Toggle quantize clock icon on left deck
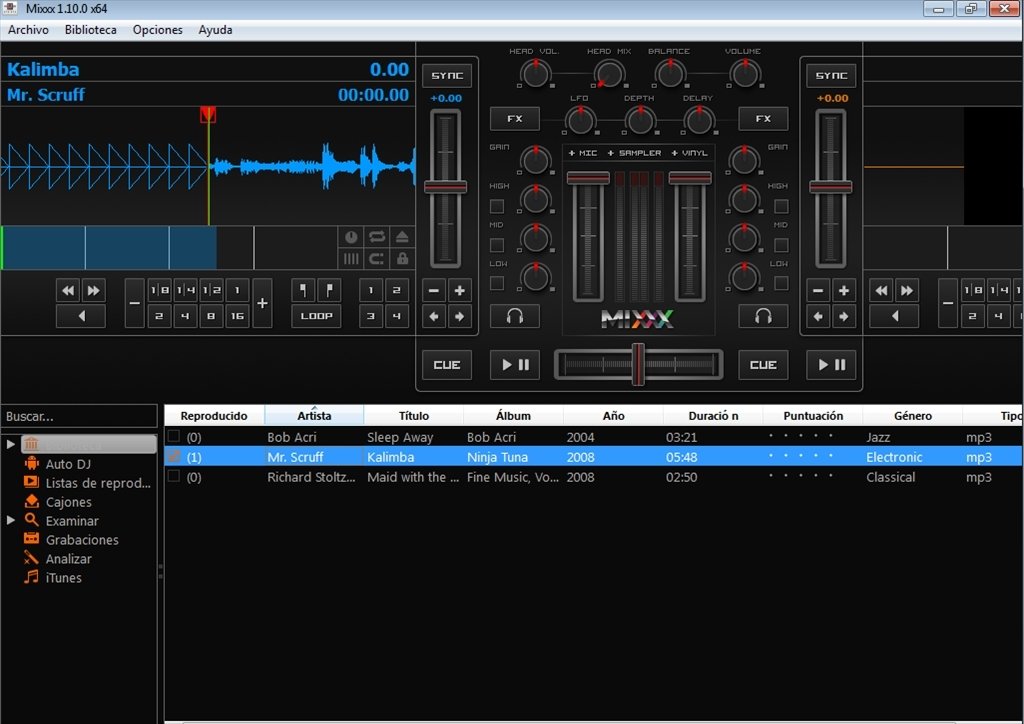Screen dimensions: 1024x724 (x=351, y=237)
